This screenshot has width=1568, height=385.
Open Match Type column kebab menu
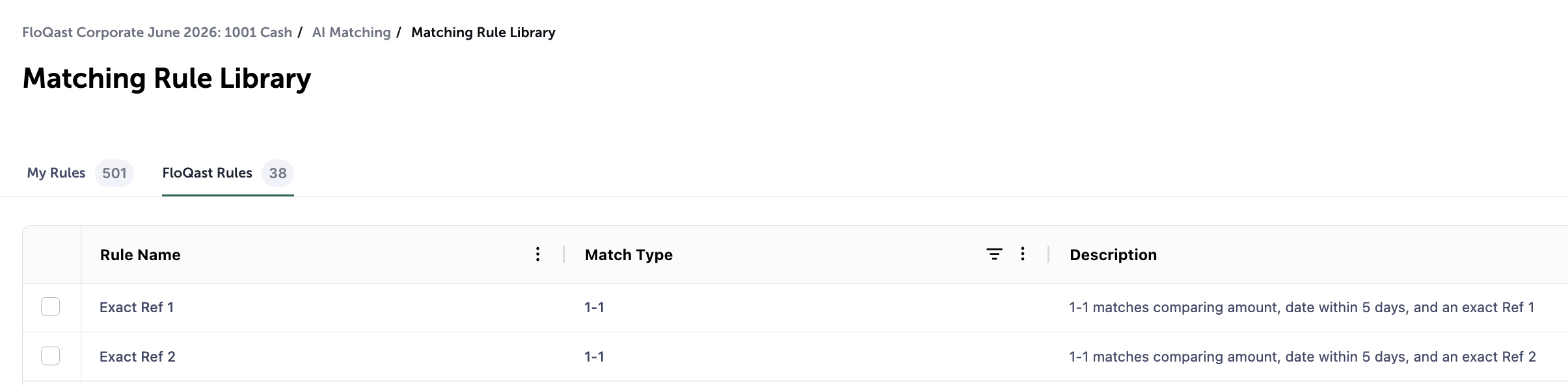[x=1023, y=254]
